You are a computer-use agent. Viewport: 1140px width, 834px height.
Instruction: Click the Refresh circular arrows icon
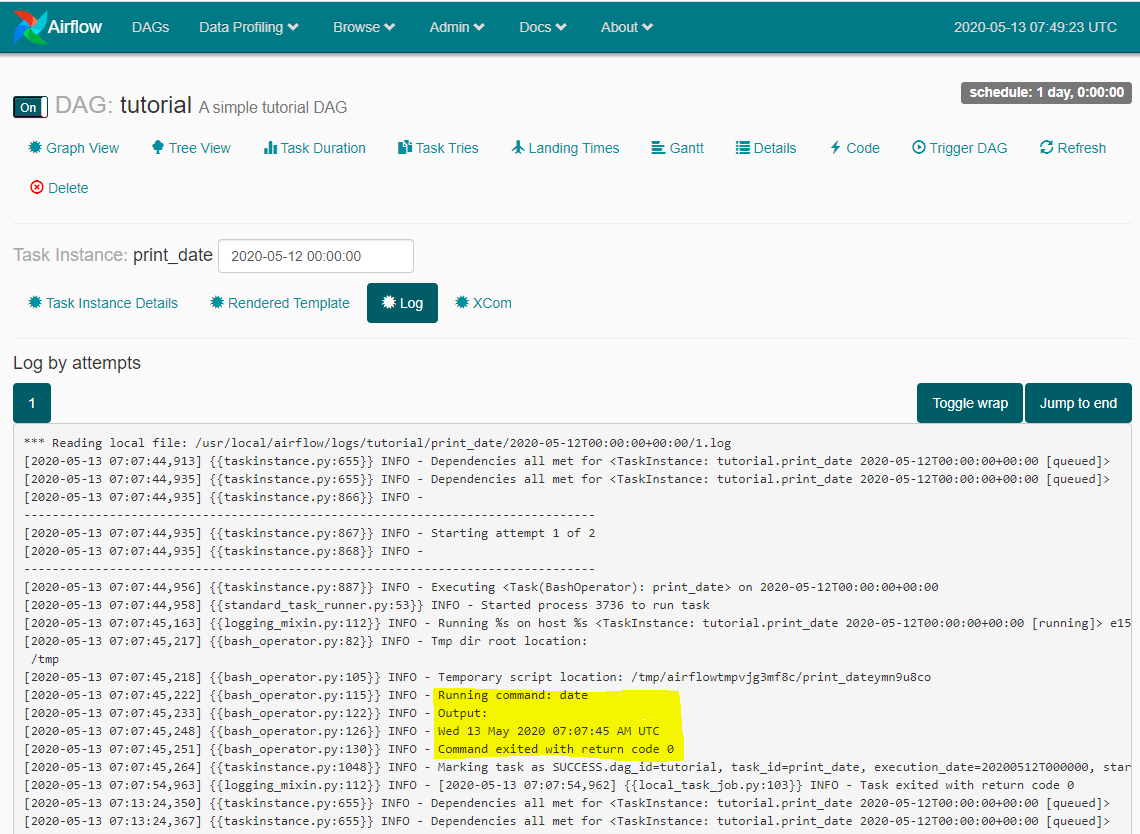tap(1046, 148)
